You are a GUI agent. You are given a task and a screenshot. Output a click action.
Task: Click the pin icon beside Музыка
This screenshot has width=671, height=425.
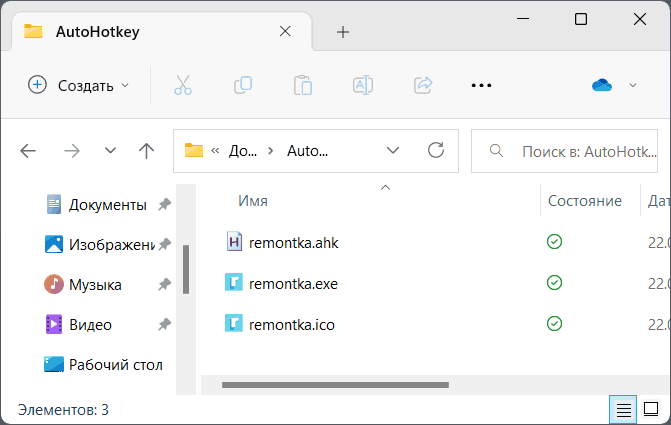pyautogui.click(x=164, y=285)
